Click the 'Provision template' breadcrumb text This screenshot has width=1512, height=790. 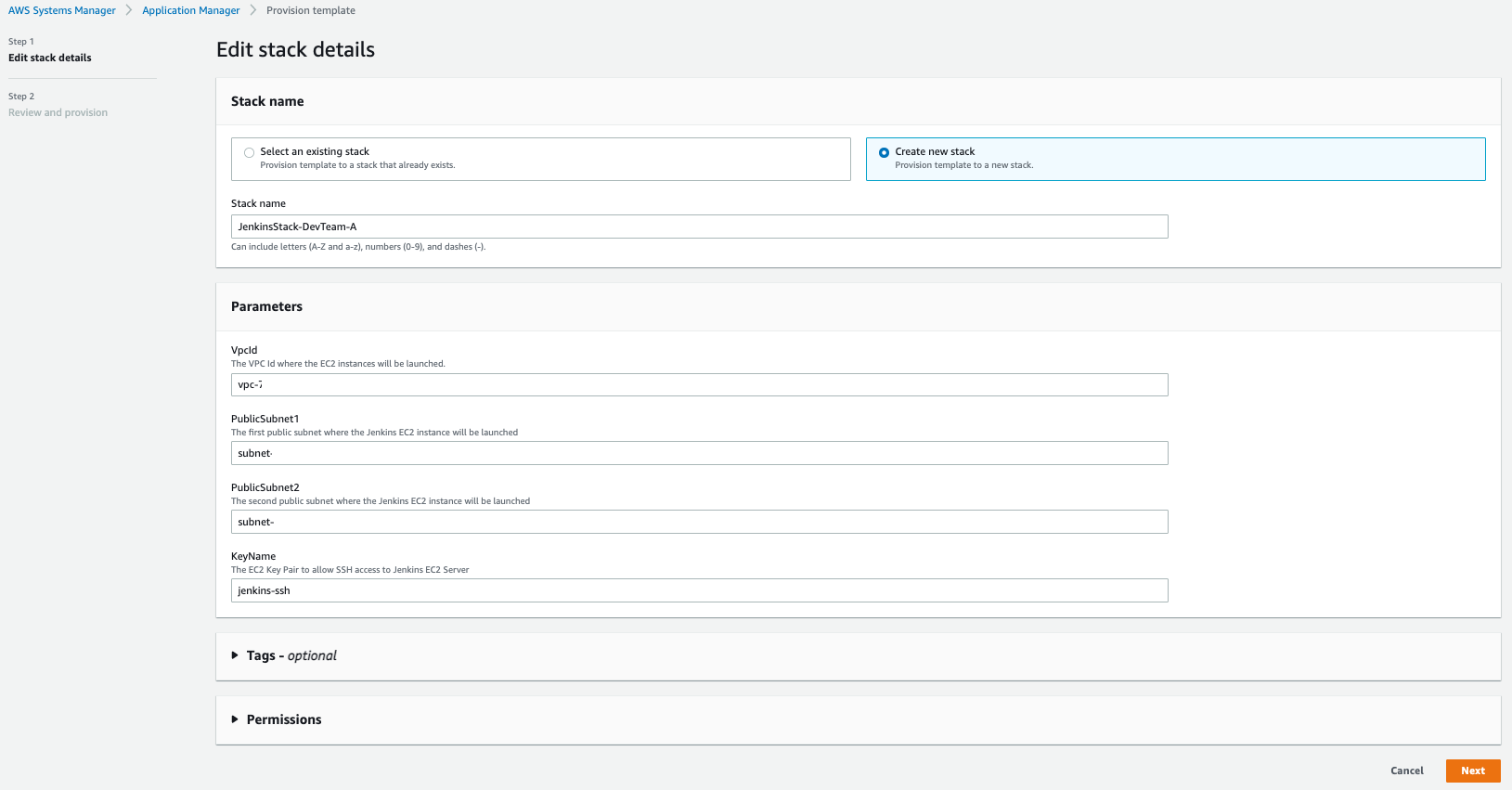tap(311, 10)
